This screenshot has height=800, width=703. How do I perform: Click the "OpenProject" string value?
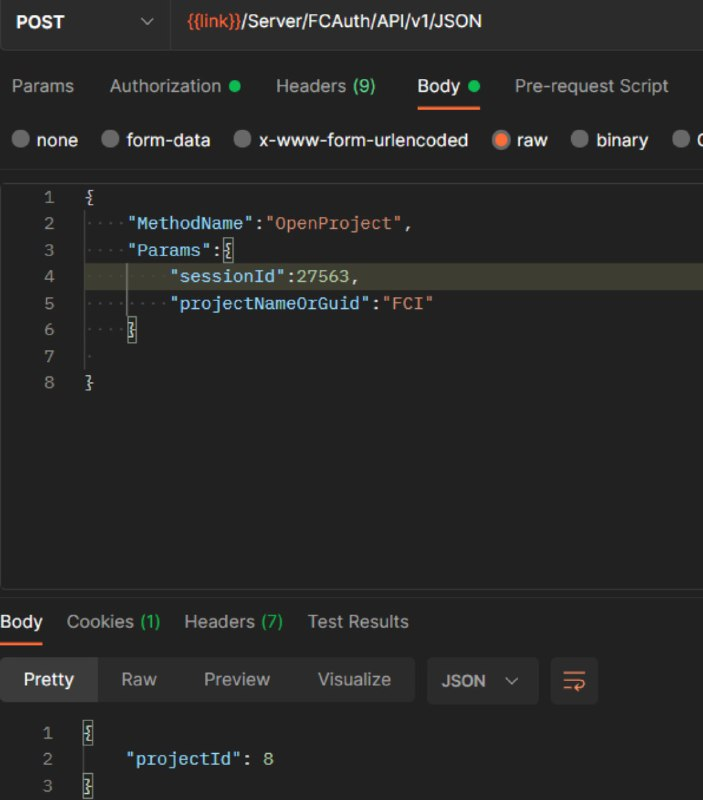pos(334,223)
